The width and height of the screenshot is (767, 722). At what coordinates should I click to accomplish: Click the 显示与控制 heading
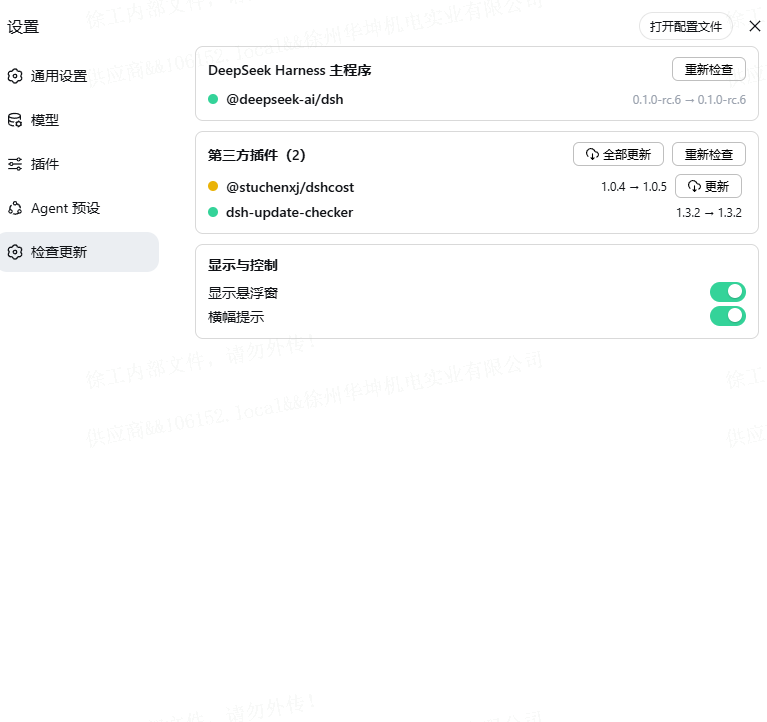point(243,266)
